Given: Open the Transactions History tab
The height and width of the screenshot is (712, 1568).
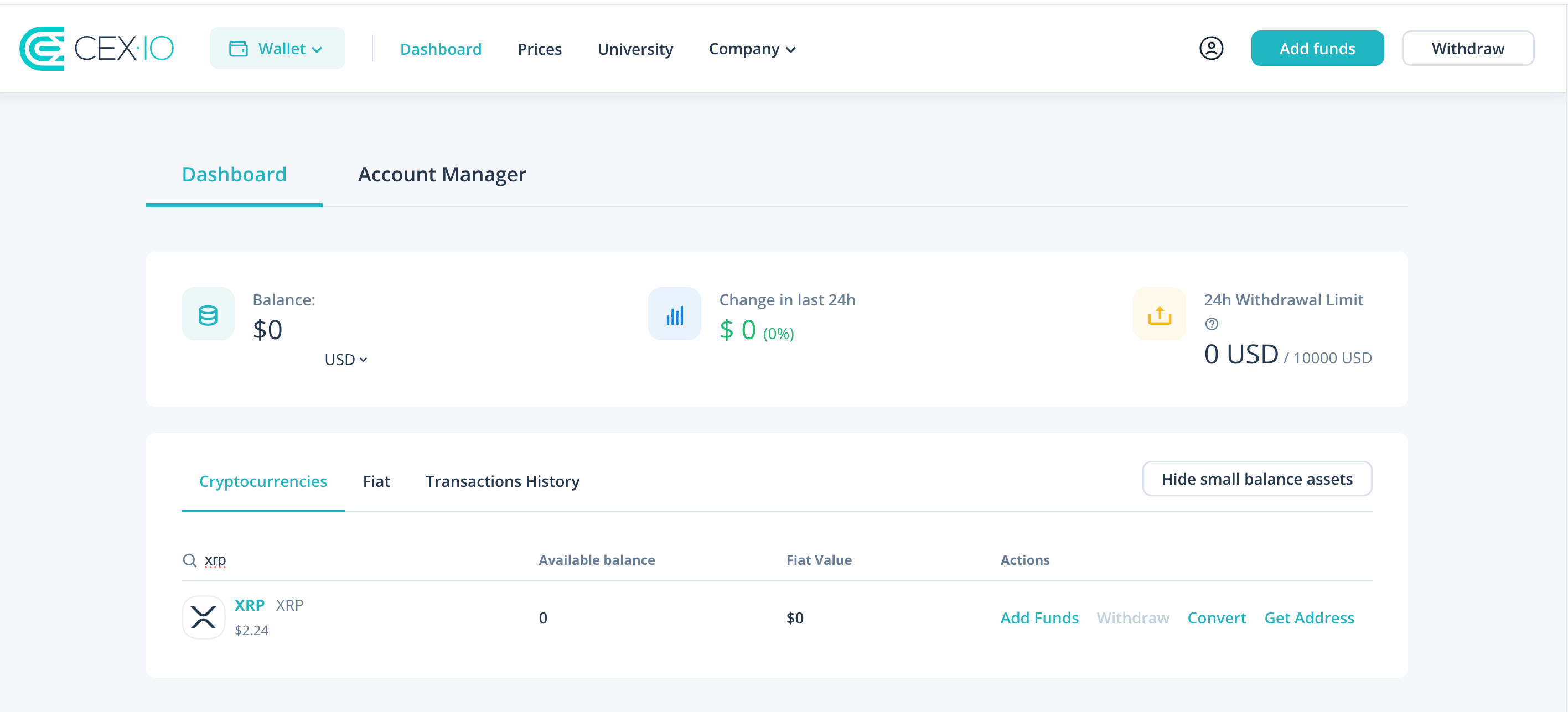Looking at the screenshot, I should [x=502, y=481].
